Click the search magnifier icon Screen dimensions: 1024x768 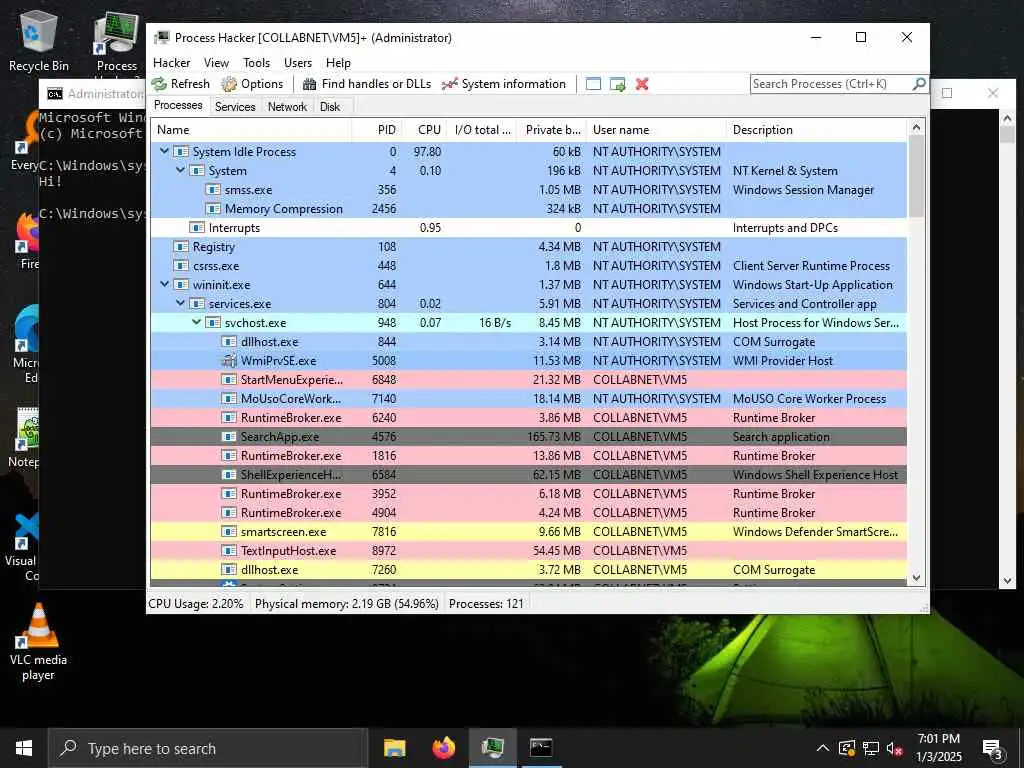tap(919, 84)
